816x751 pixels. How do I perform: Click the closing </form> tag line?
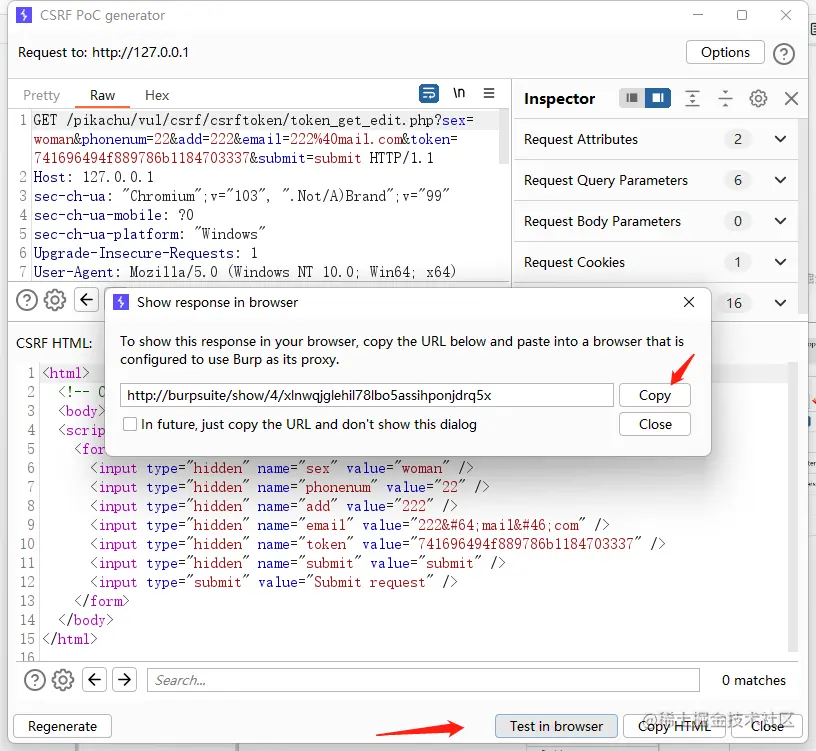[x=101, y=601]
